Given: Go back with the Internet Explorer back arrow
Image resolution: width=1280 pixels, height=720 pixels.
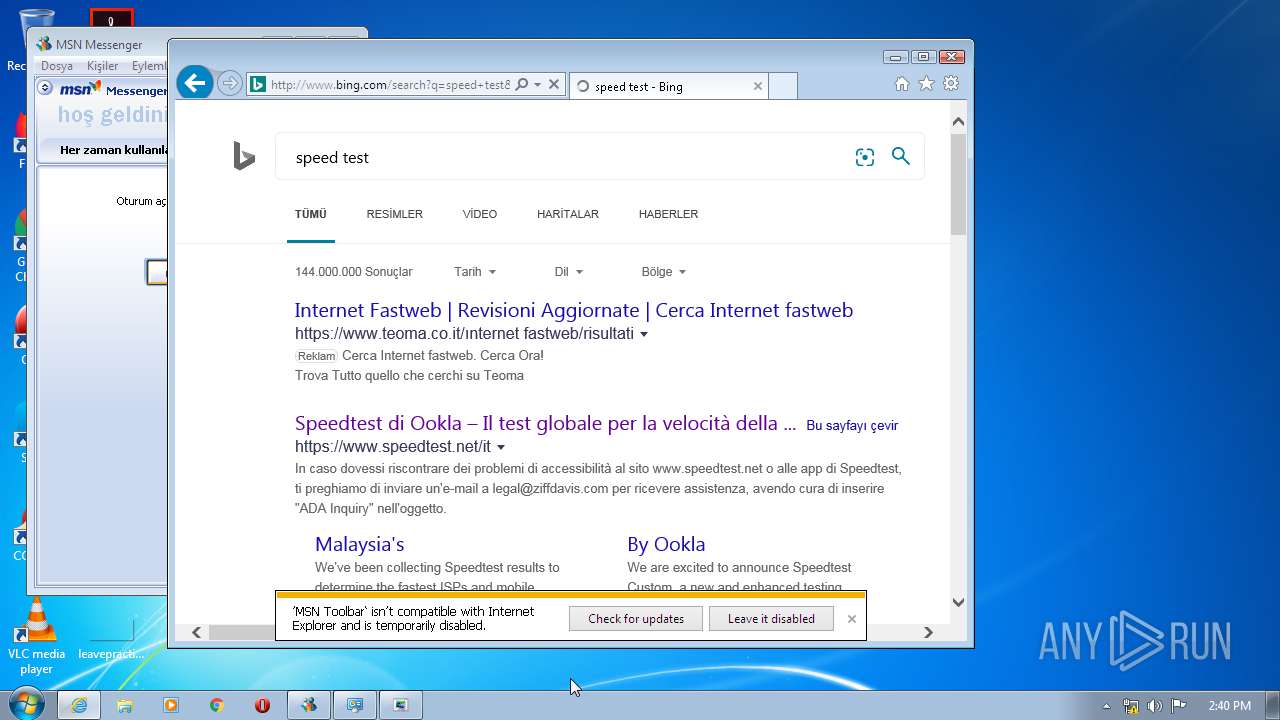Looking at the screenshot, I should click(x=196, y=83).
